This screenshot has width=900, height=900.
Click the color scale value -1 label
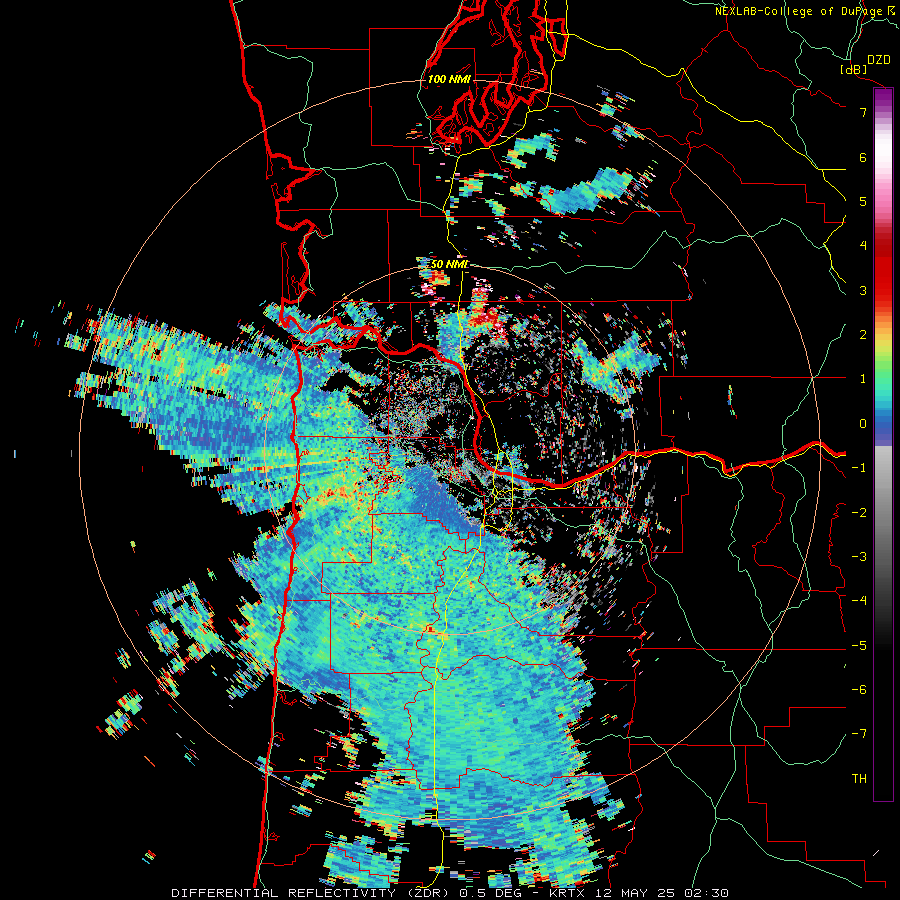(x=859, y=468)
